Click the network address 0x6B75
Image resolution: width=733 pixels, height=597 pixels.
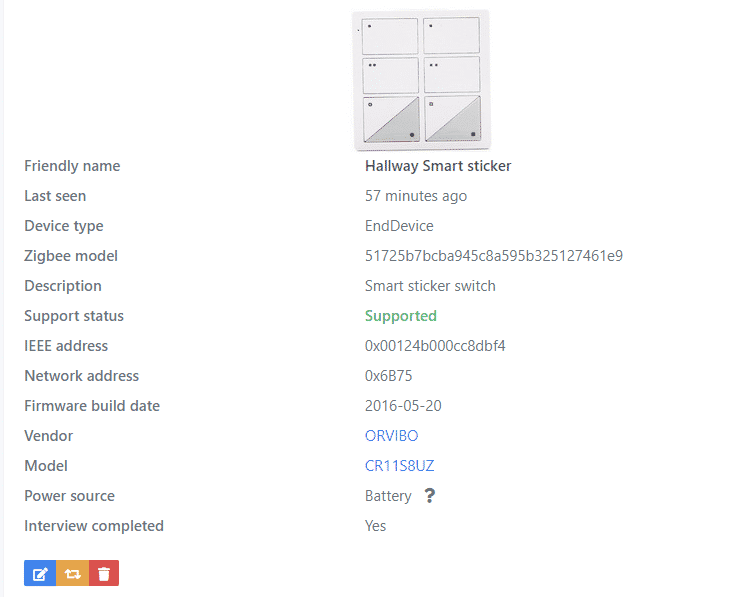coord(388,376)
